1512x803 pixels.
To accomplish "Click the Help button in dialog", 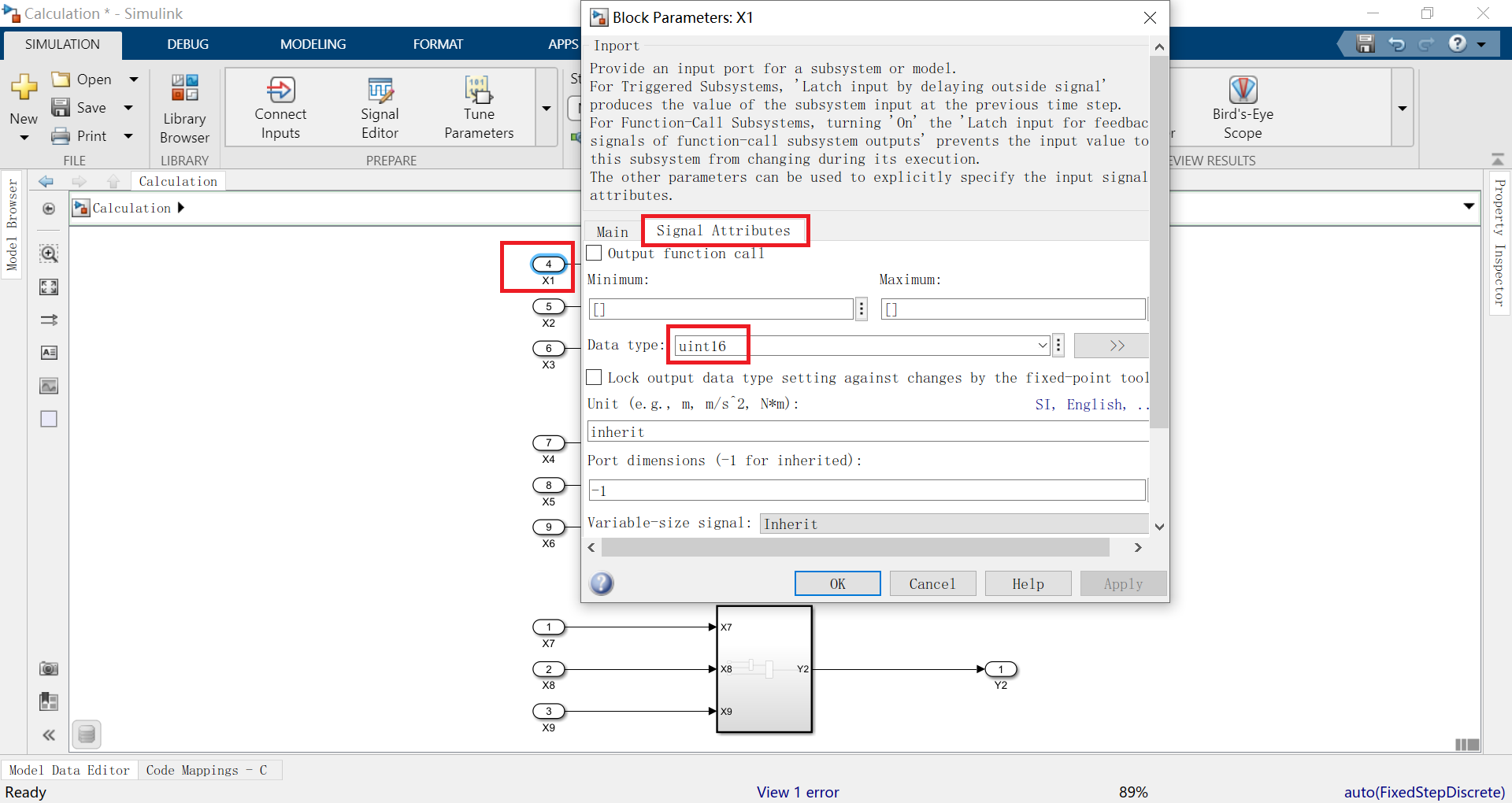I will [x=1028, y=583].
